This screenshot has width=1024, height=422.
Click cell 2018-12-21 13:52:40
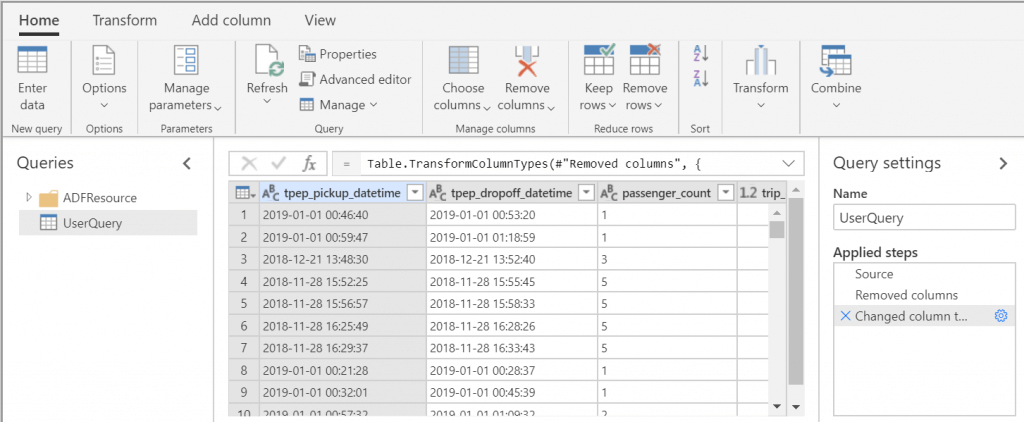tap(511, 259)
